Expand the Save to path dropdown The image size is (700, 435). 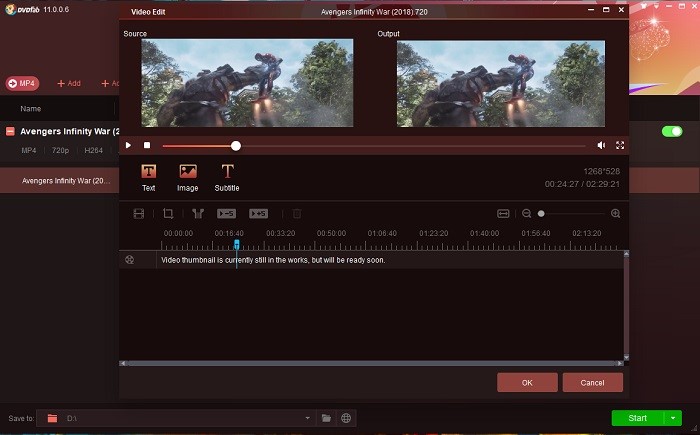pos(308,418)
